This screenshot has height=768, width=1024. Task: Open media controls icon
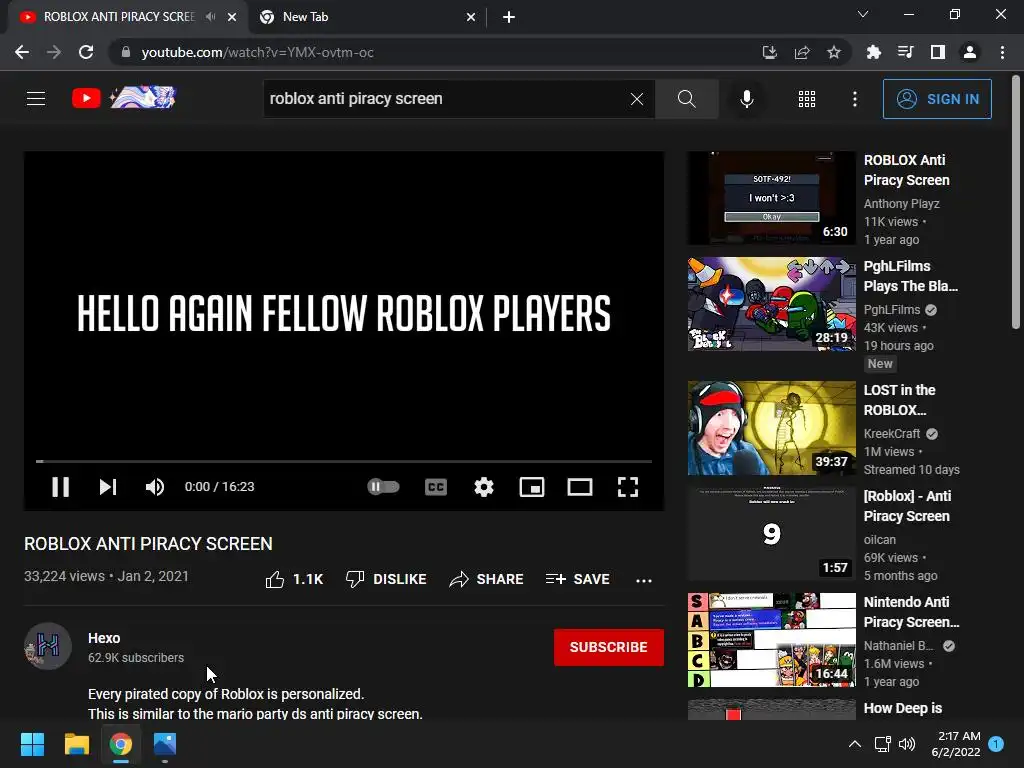(905, 52)
